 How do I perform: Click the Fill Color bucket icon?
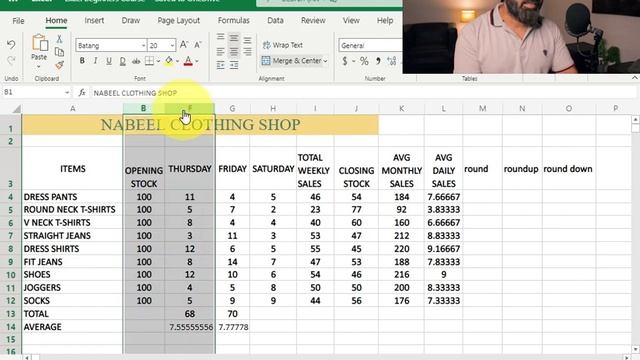tap(169, 61)
